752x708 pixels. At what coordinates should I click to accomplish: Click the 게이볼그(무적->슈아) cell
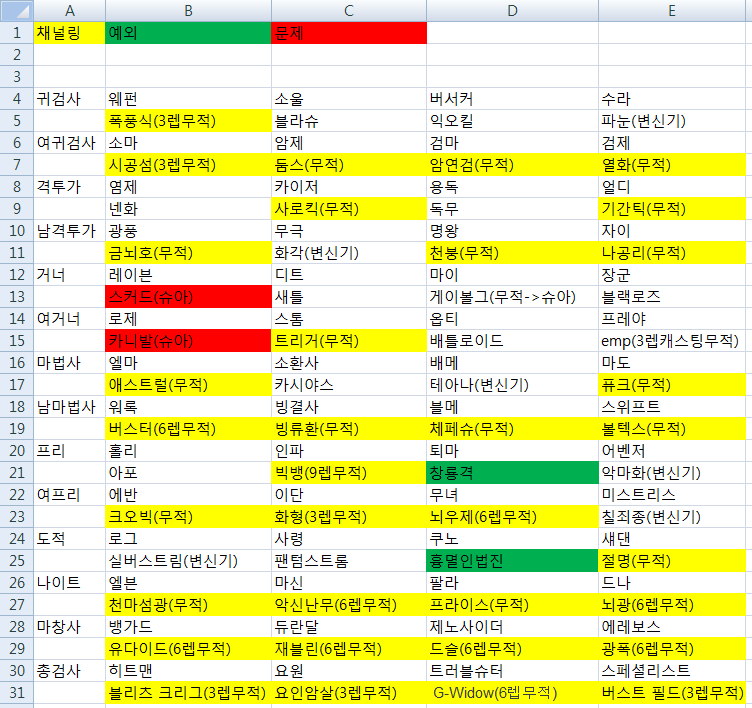coord(512,296)
